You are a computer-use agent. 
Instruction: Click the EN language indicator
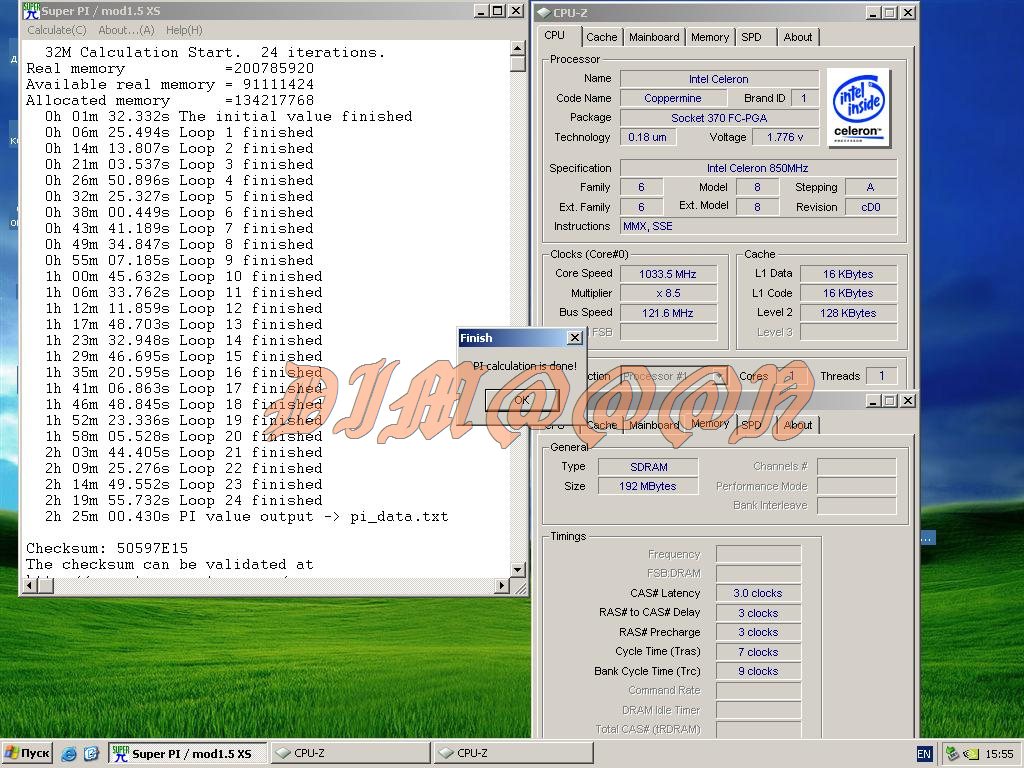coord(924,754)
